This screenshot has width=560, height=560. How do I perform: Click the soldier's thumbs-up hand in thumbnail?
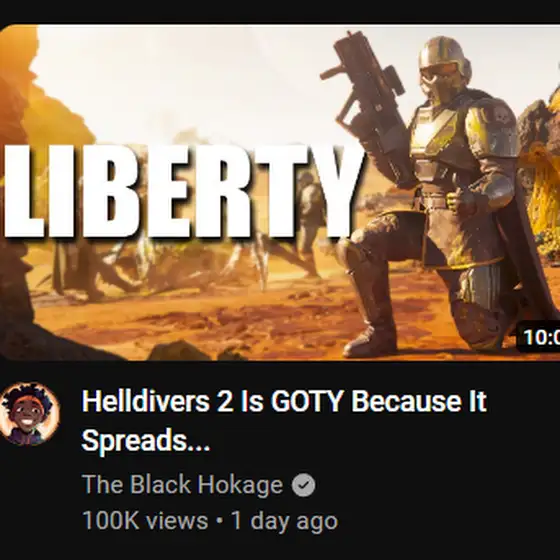tap(461, 200)
